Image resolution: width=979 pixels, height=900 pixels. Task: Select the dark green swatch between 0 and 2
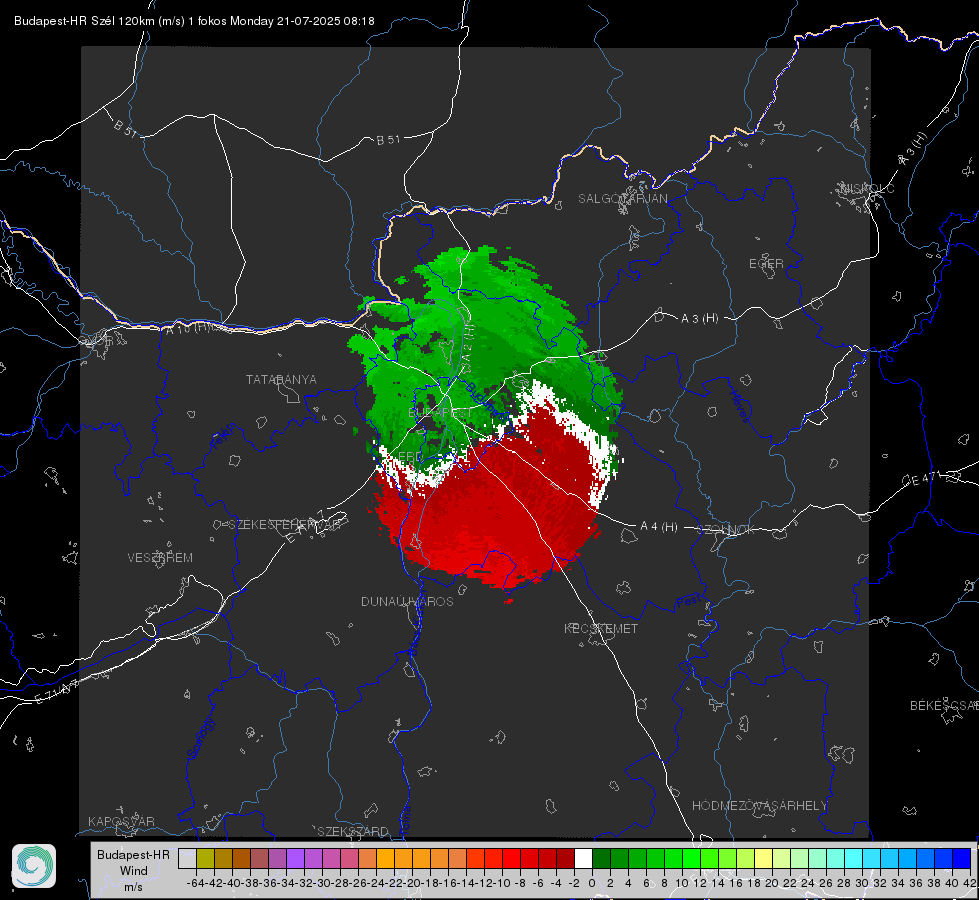601,858
